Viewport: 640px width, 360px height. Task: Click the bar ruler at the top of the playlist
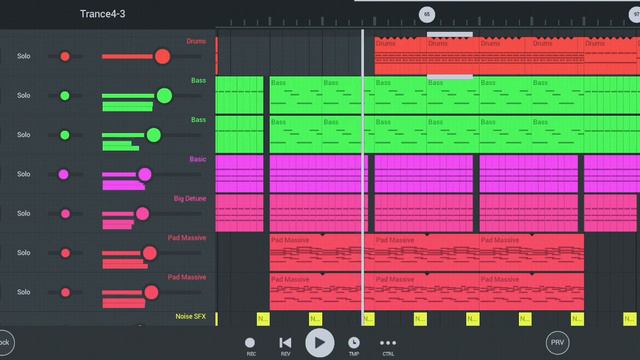click(428, 21)
